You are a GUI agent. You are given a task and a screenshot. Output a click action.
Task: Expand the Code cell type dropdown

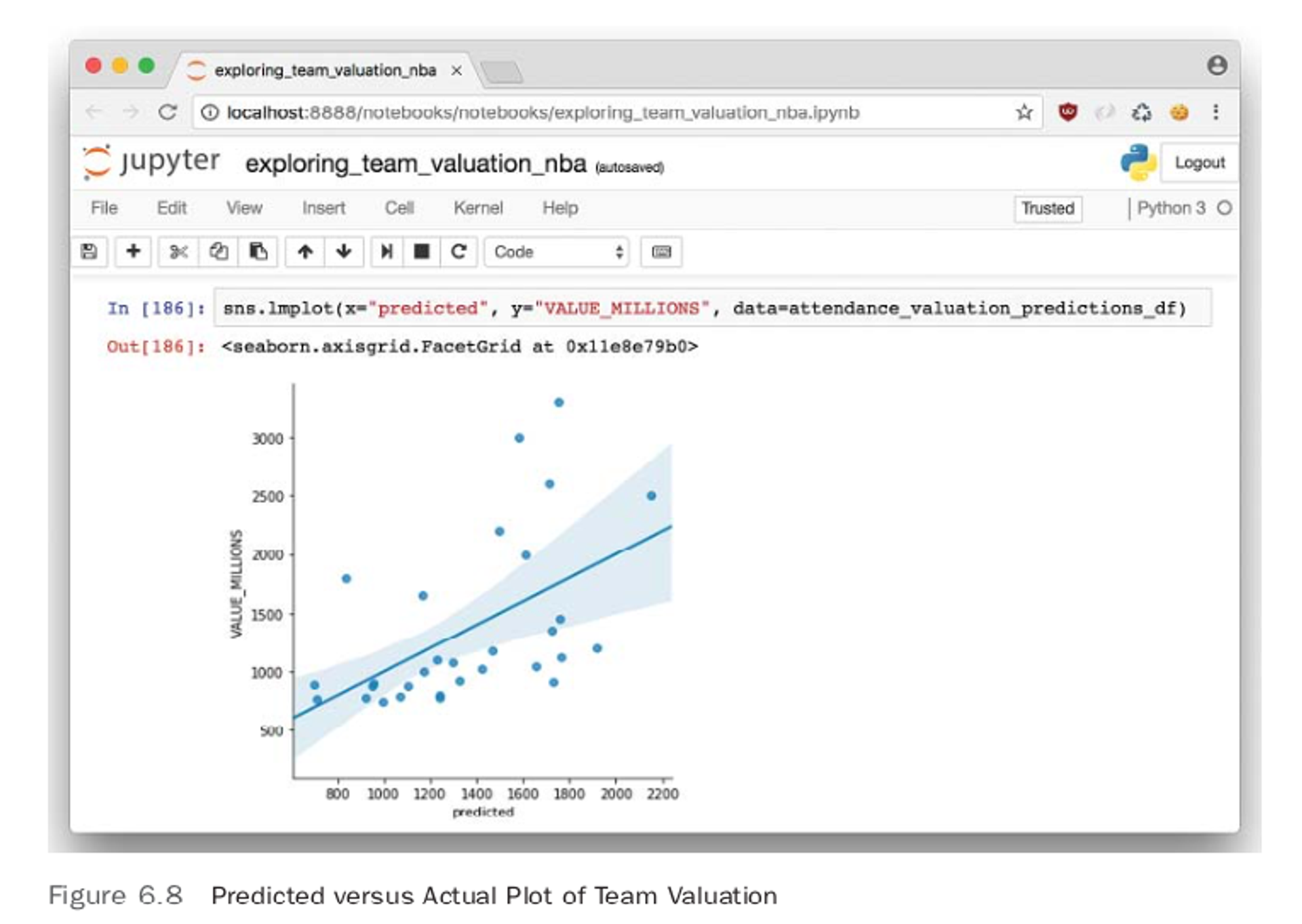tap(557, 252)
